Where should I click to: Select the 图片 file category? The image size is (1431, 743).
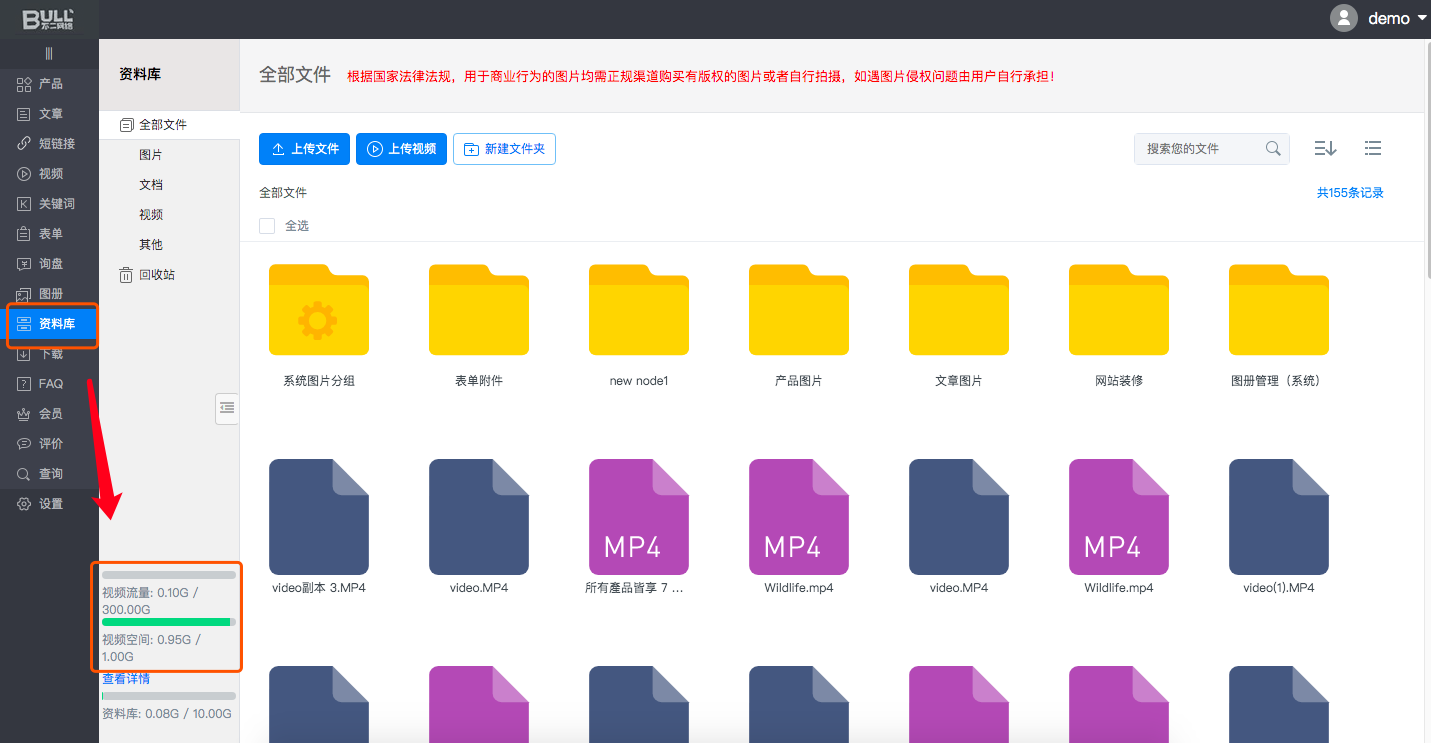point(151,155)
